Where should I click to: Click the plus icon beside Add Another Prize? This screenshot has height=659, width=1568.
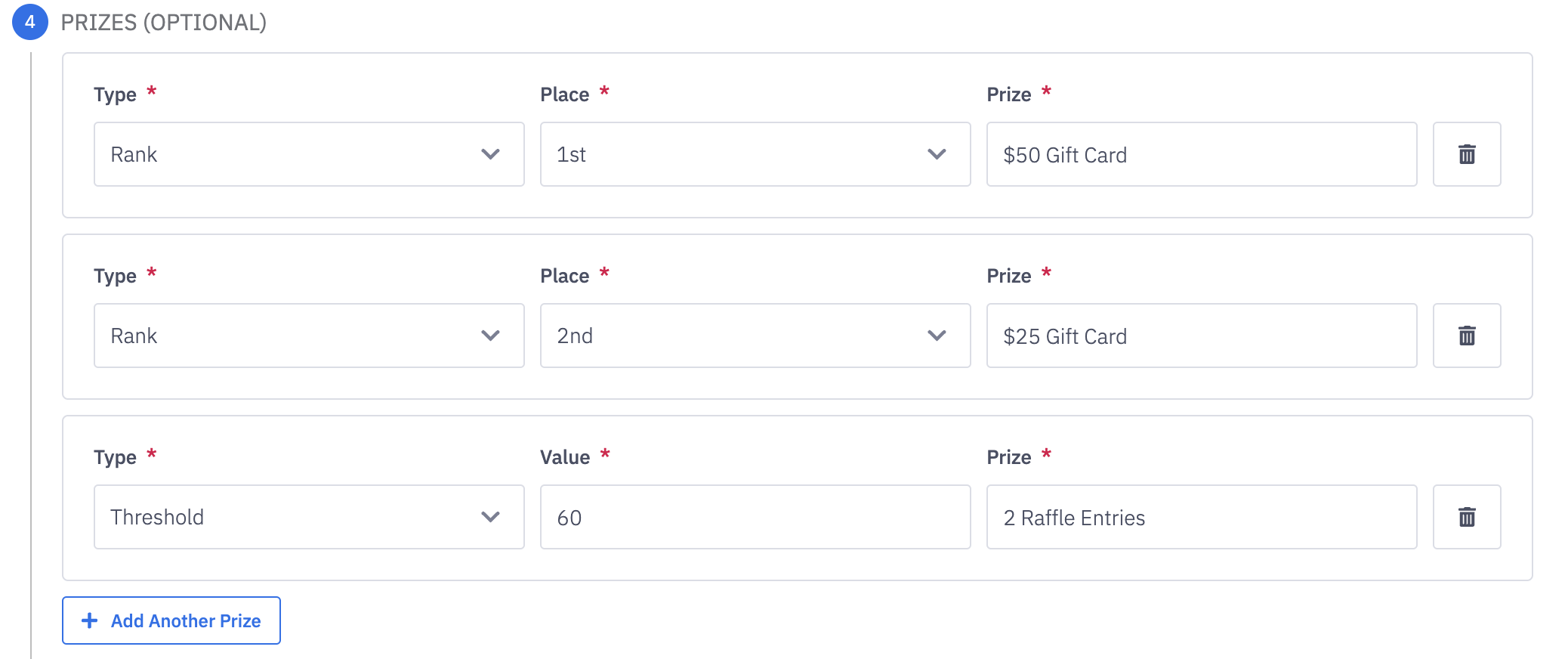click(90, 620)
